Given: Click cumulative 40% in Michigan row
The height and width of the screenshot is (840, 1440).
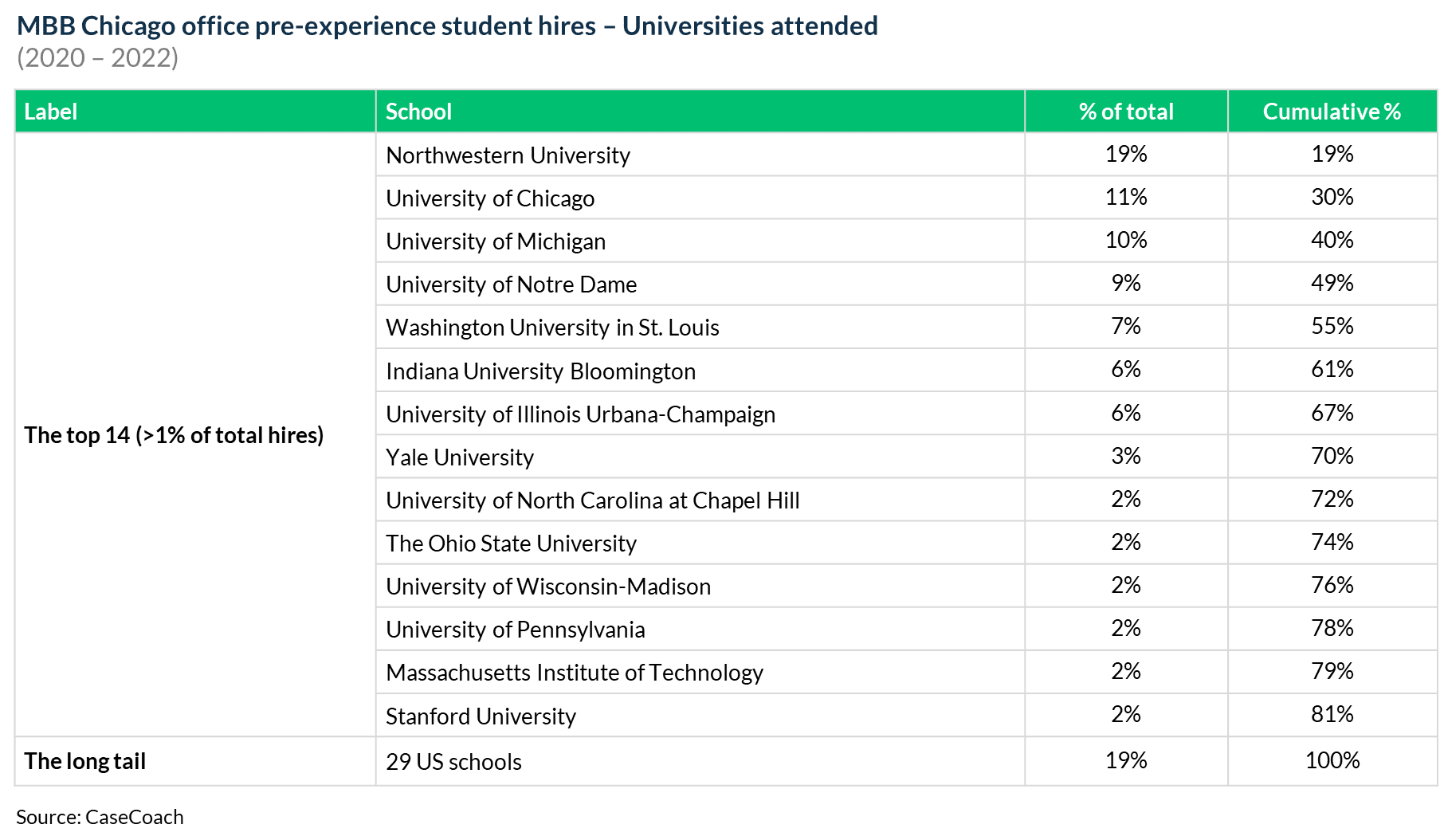Looking at the screenshot, I should [x=1332, y=240].
